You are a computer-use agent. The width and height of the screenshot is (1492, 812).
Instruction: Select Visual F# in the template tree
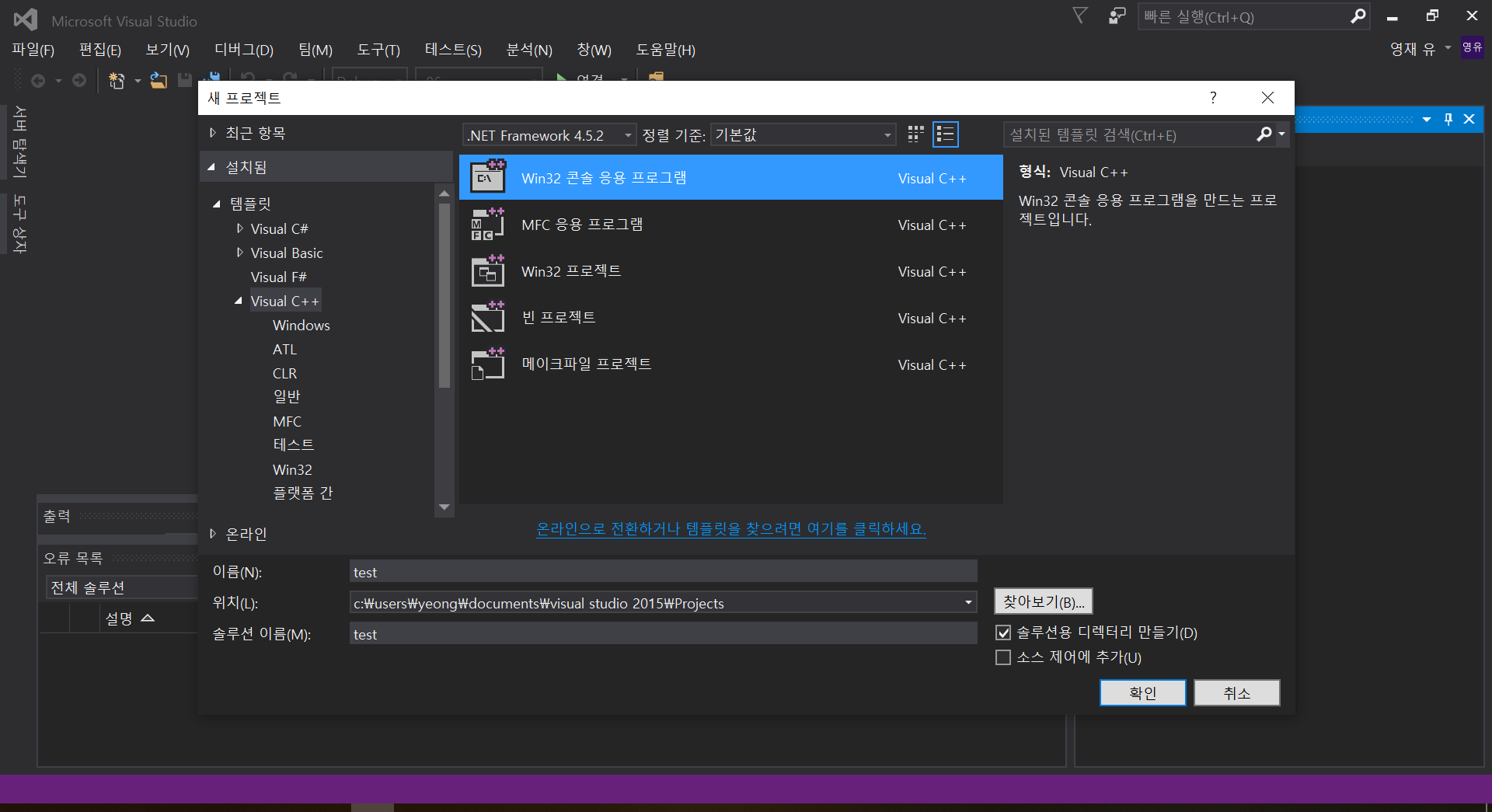[x=278, y=277]
